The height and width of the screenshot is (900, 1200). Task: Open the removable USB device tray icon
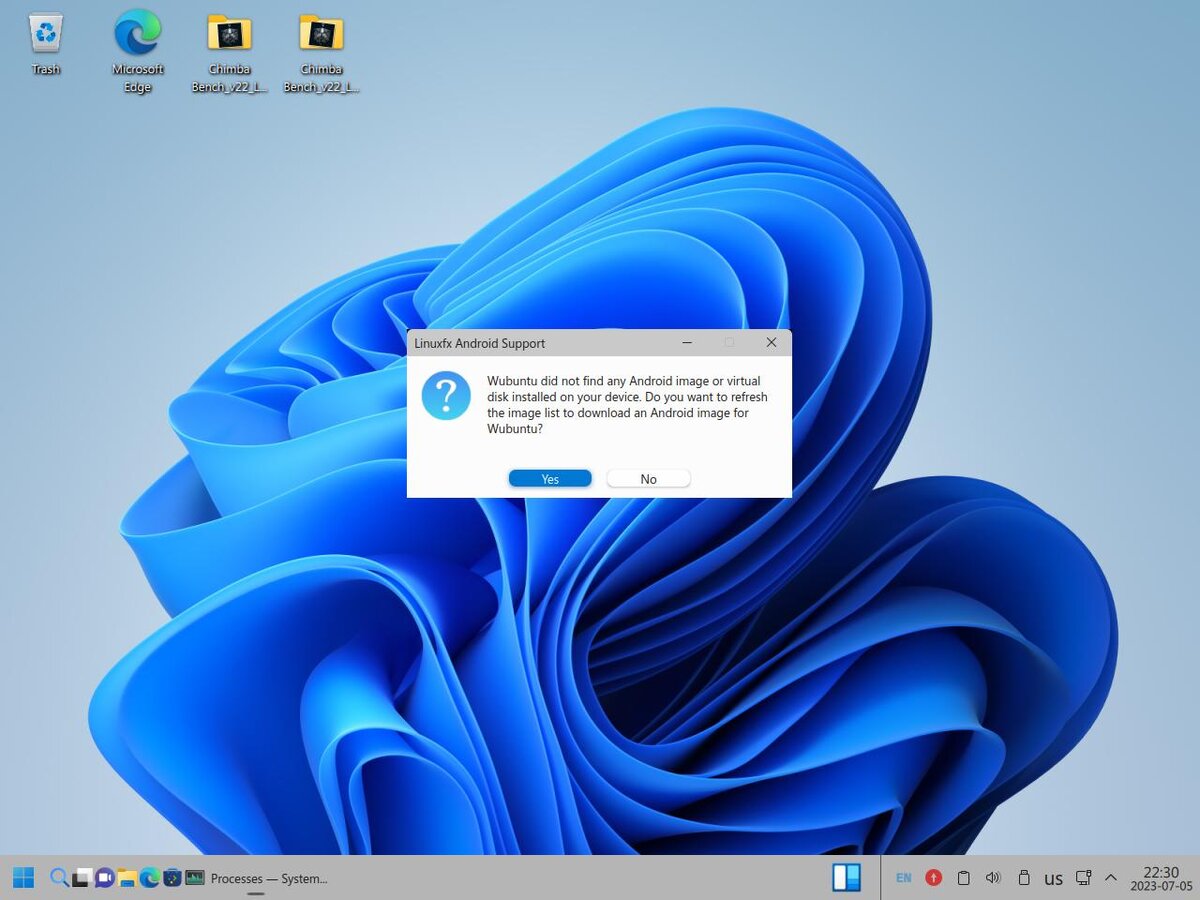click(x=1023, y=878)
